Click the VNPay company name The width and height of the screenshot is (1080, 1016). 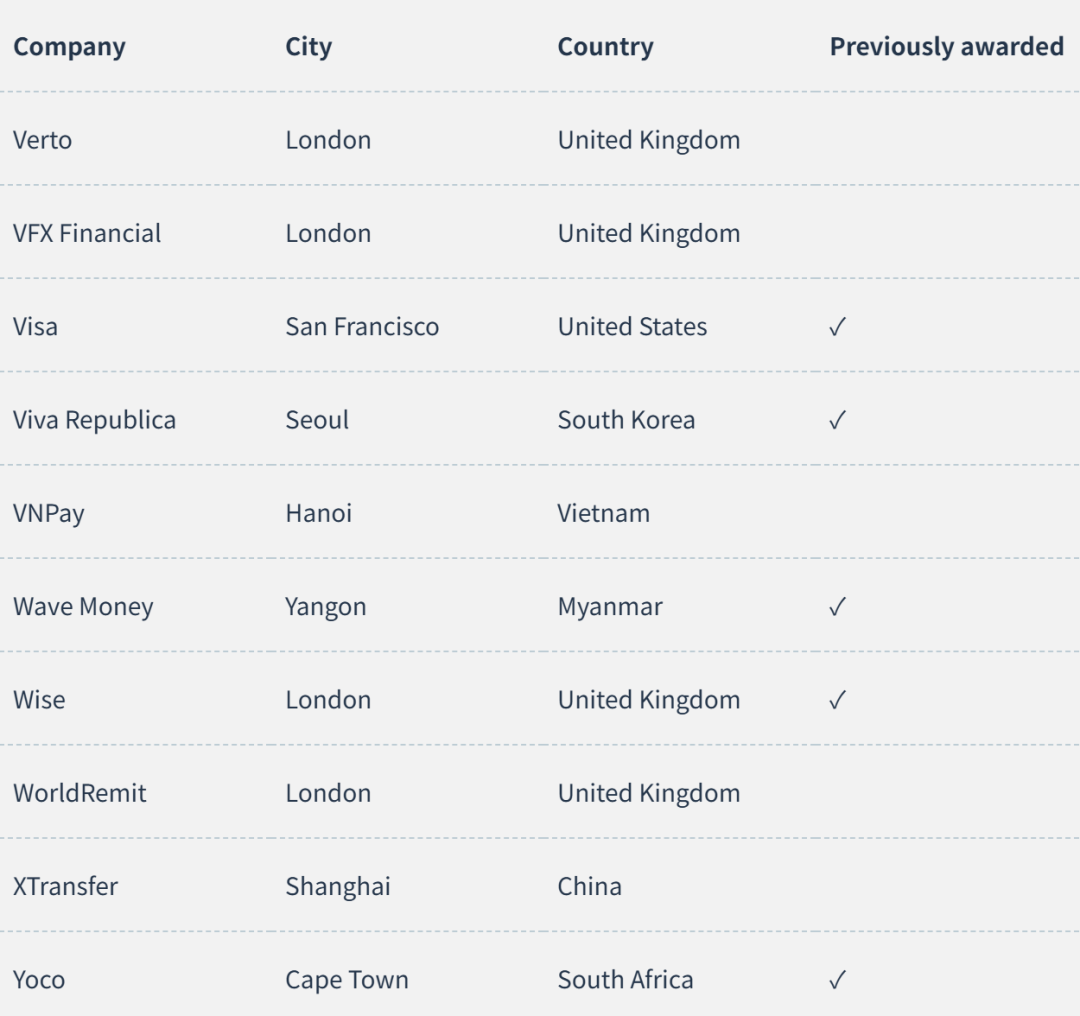click(x=49, y=514)
